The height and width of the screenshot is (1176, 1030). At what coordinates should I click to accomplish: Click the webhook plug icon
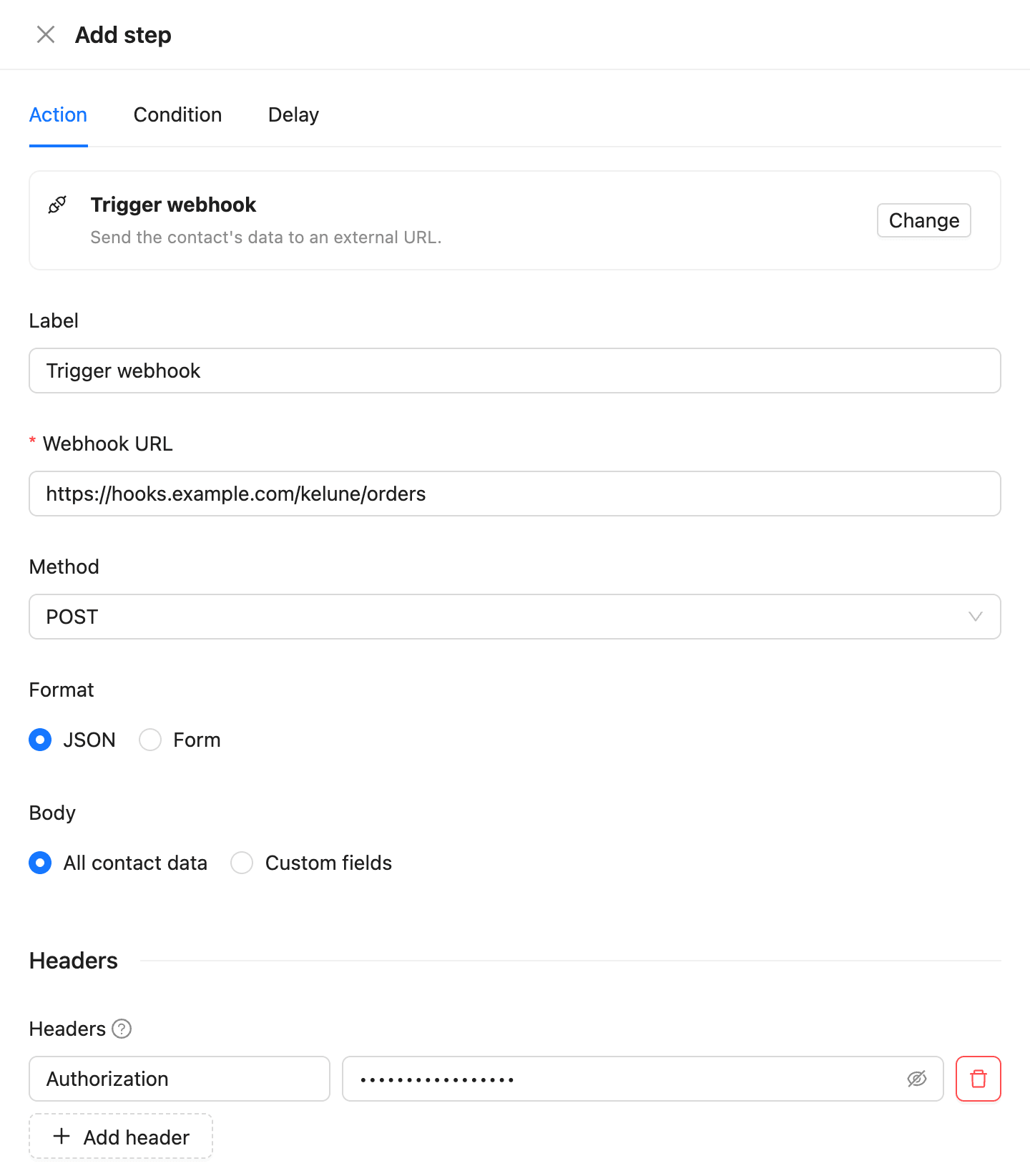pos(57,205)
